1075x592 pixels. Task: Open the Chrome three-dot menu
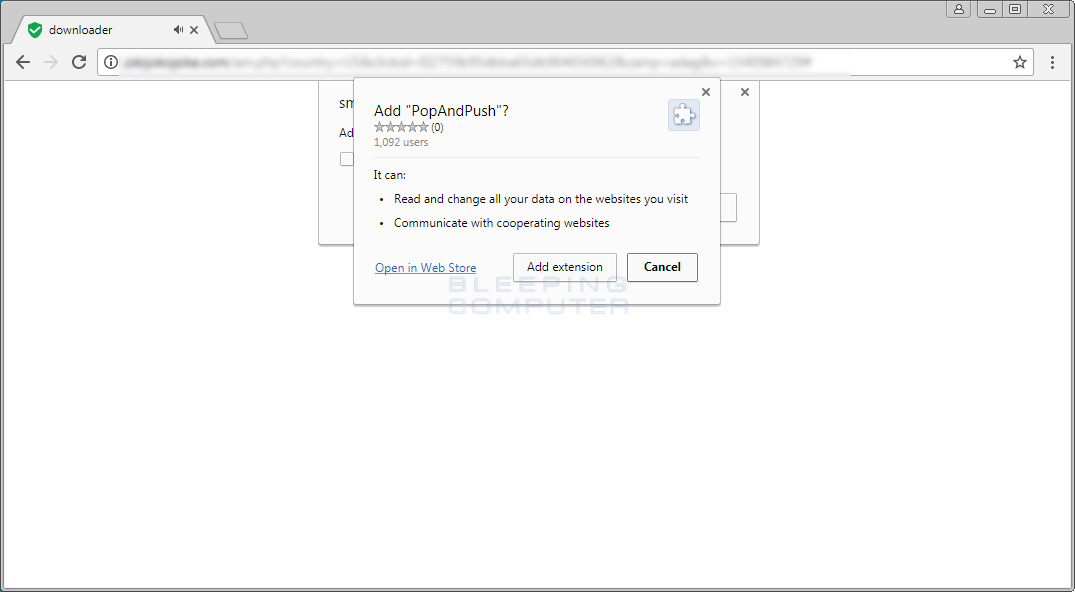click(1052, 62)
